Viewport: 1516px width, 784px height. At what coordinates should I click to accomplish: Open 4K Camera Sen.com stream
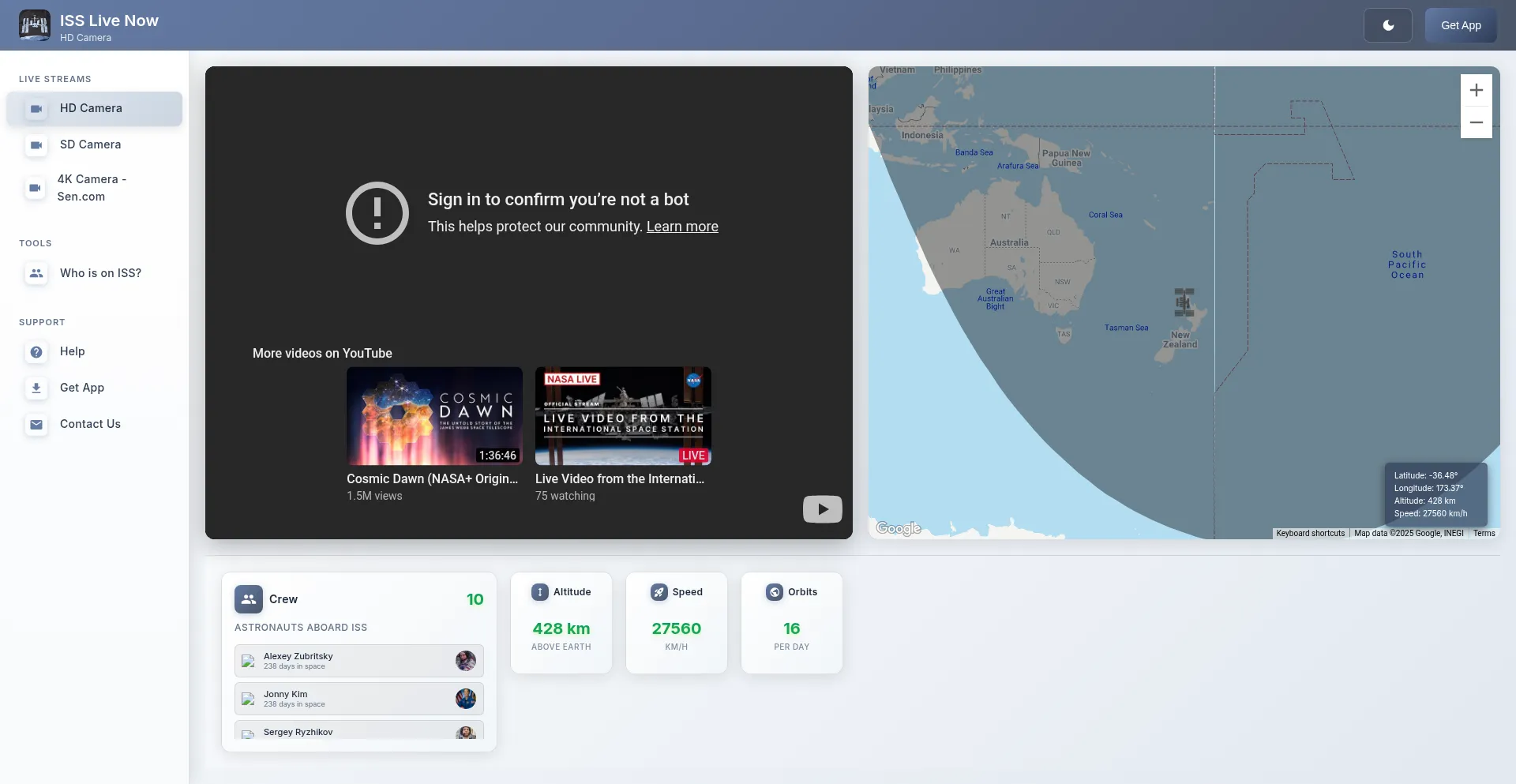(x=92, y=188)
